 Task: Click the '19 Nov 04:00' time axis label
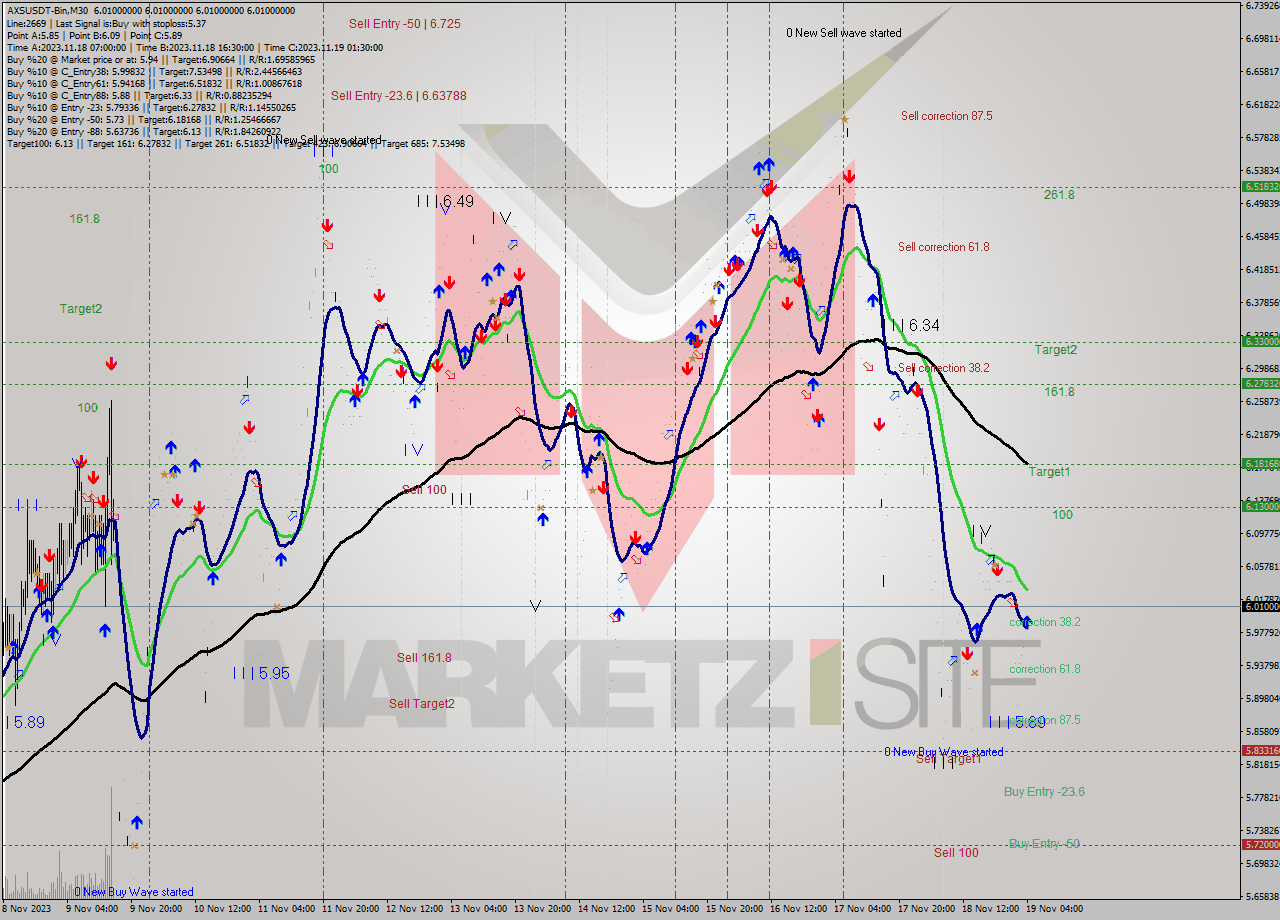click(x=1054, y=909)
